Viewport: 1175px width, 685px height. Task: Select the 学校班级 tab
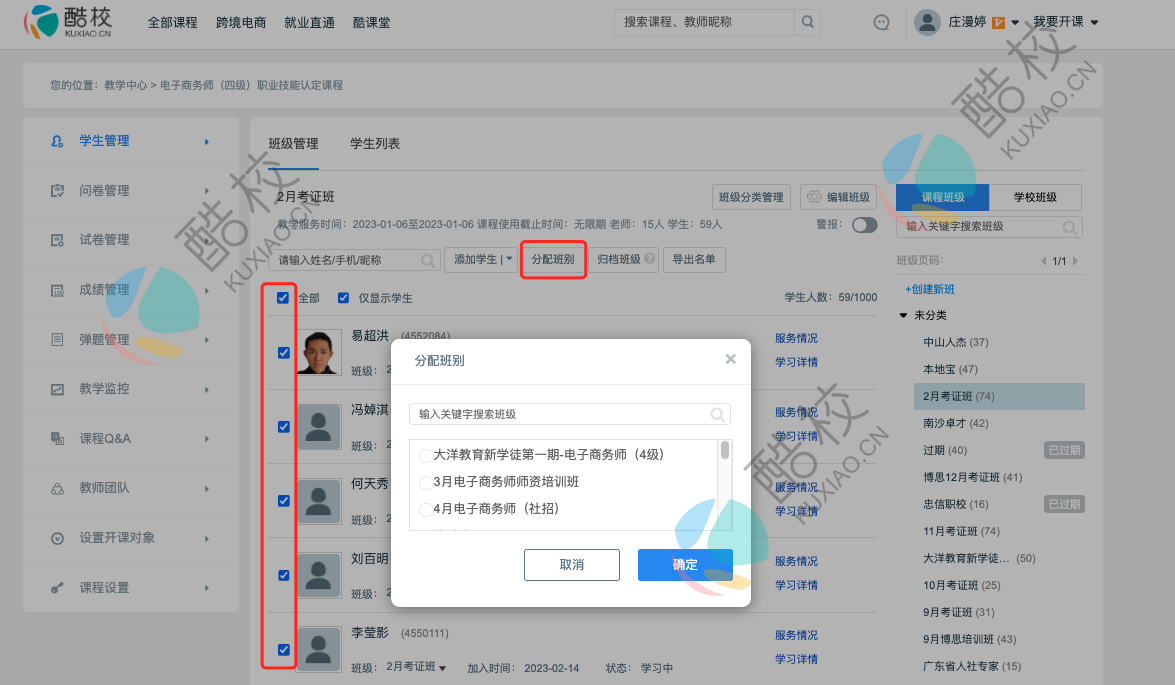click(x=1035, y=197)
